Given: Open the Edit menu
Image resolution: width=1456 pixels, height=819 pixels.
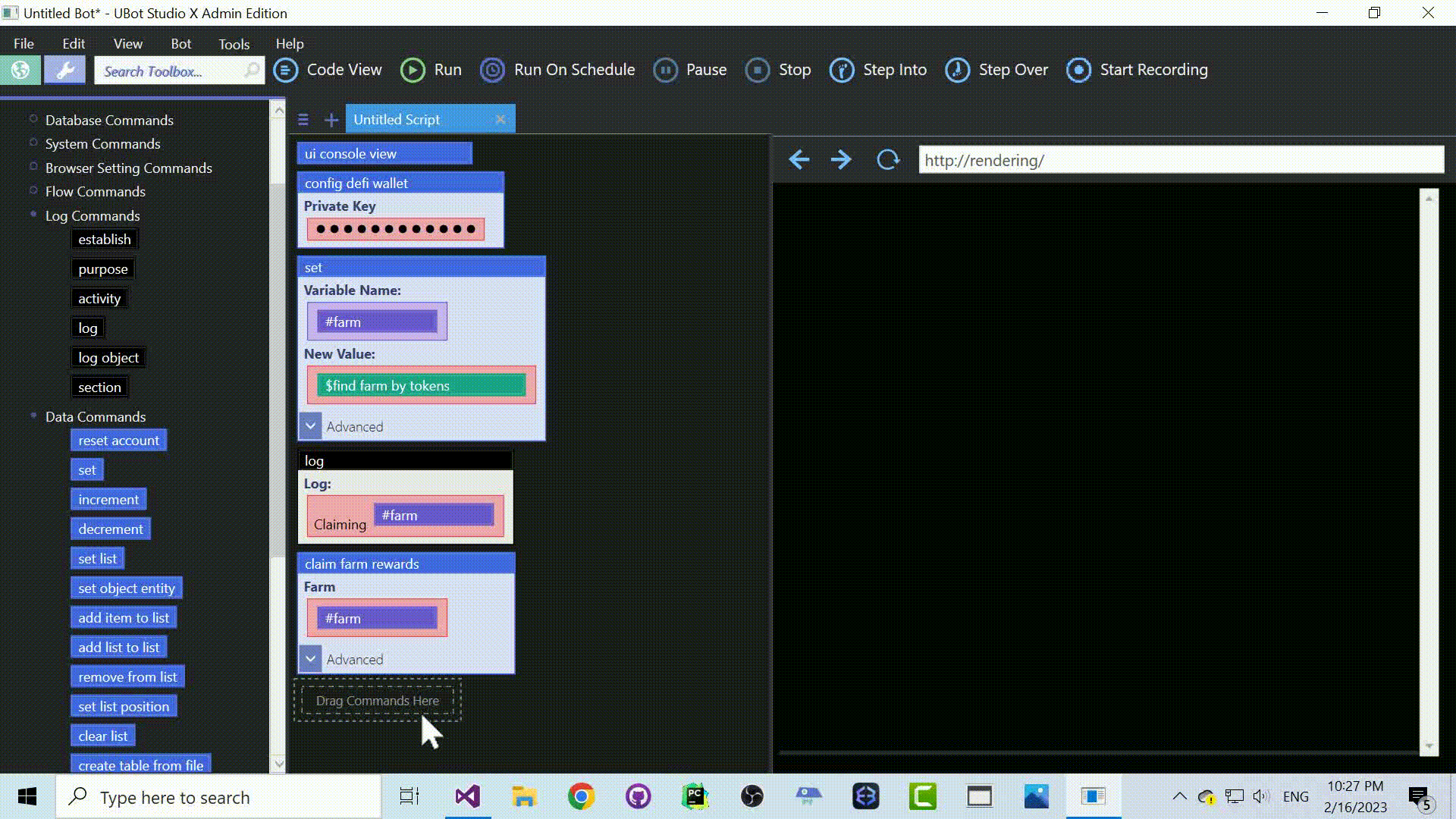Looking at the screenshot, I should (74, 43).
